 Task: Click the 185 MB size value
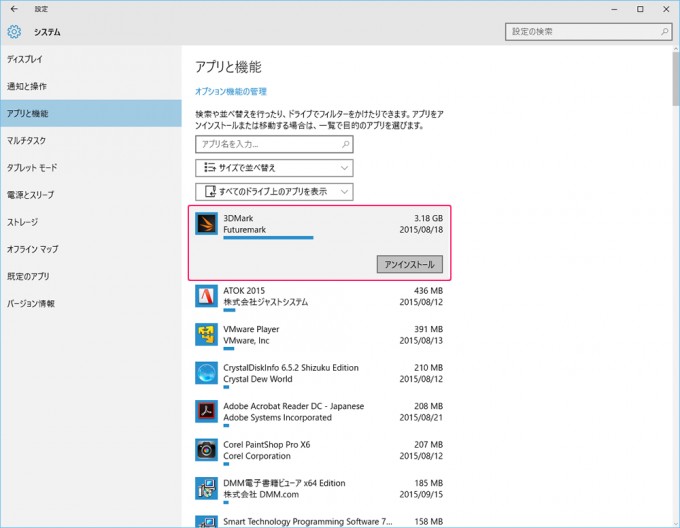pyautogui.click(x=428, y=483)
